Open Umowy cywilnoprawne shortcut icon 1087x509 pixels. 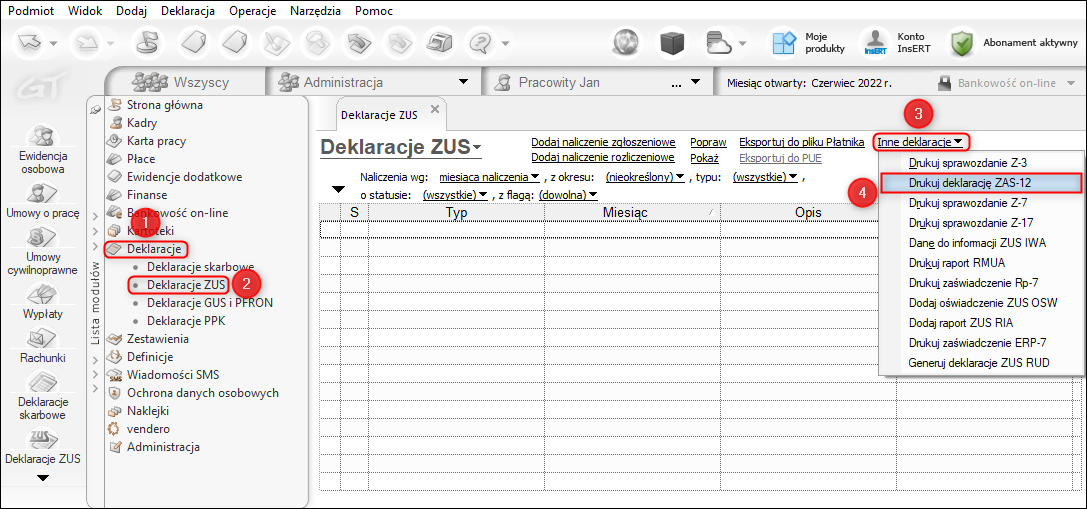coord(42,250)
